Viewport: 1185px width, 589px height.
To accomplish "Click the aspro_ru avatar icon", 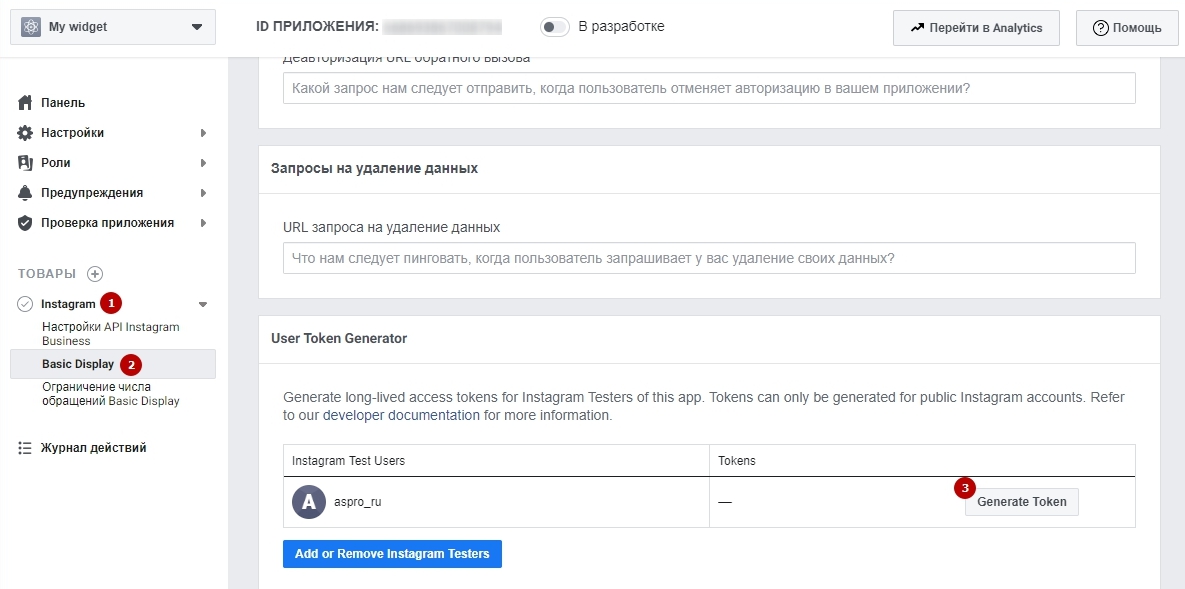I will pos(309,502).
